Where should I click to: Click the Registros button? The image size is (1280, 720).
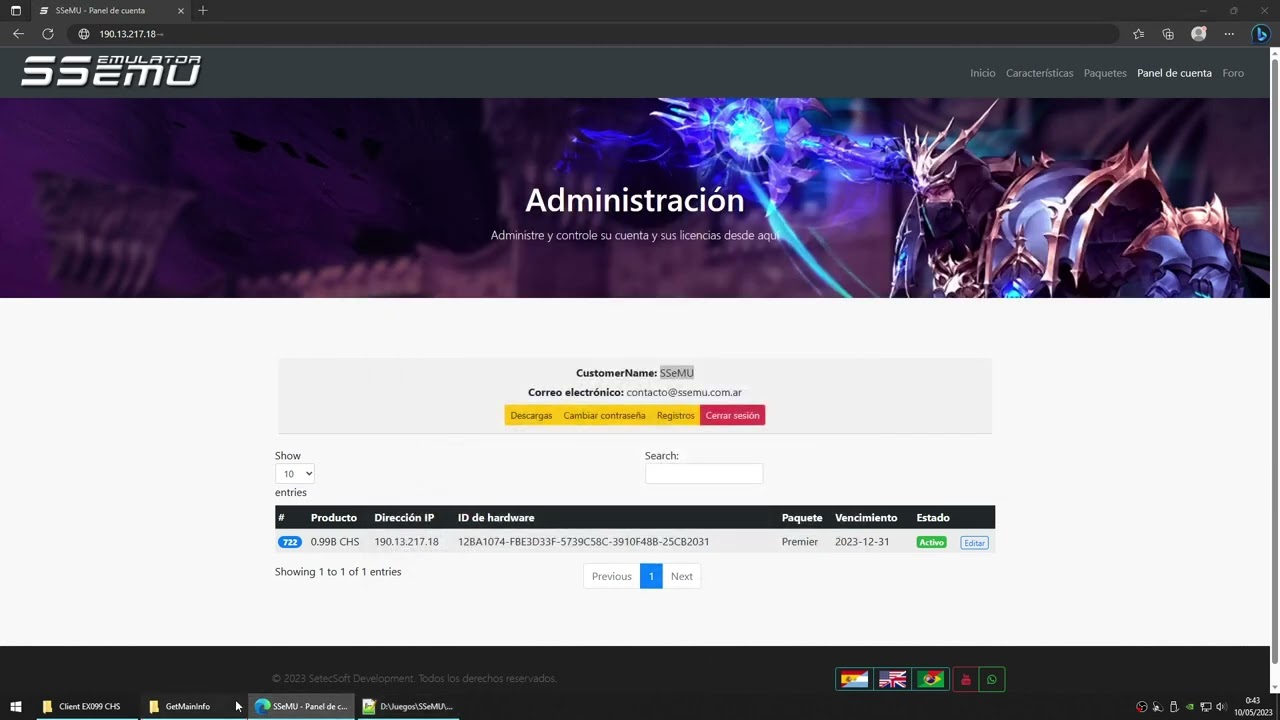click(x=675, y=415)
